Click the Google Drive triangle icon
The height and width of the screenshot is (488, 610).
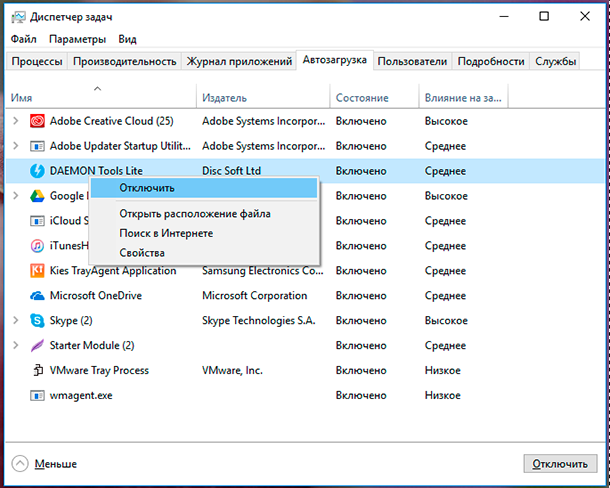(37, 196)
